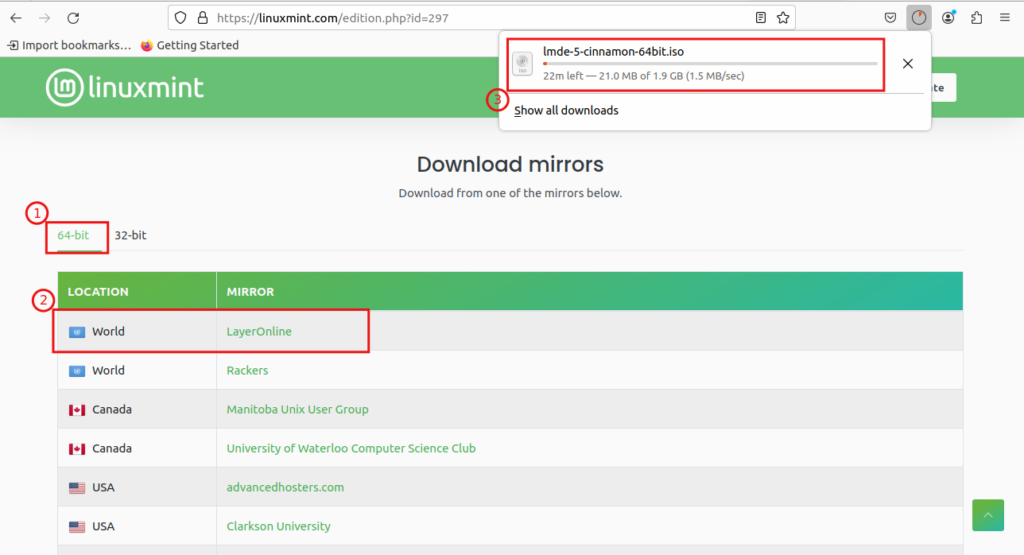Click the Linux Mint logo
This screenshot has height=555, width=1024.
point(125,87)
